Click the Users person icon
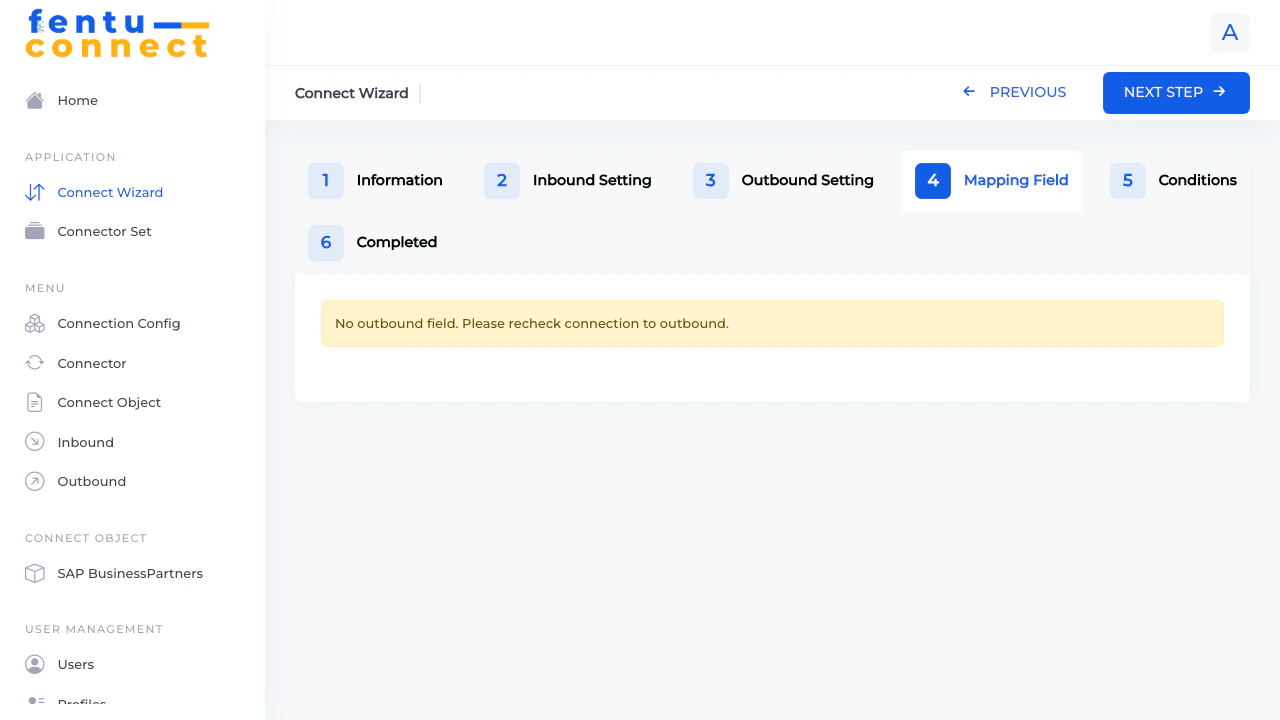The height and width of the screenshot is (720, 1280). coord(35,664)
